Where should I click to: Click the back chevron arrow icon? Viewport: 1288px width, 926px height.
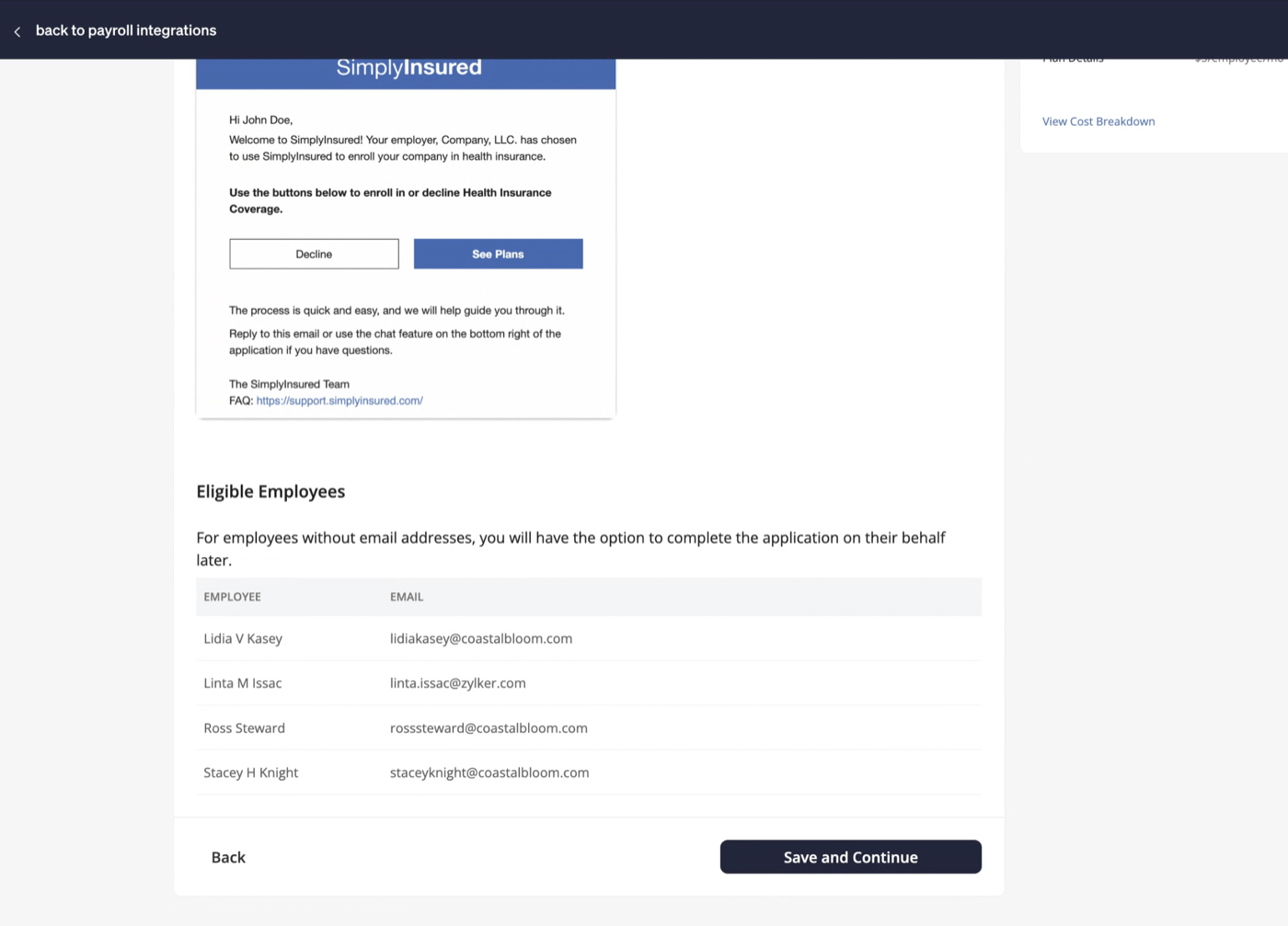[17, 31]
